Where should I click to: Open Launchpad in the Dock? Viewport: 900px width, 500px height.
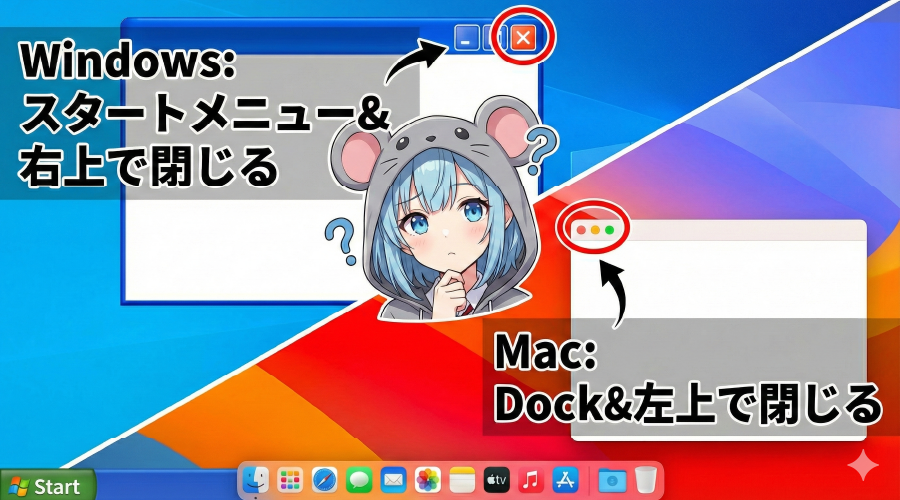[290, 480]
